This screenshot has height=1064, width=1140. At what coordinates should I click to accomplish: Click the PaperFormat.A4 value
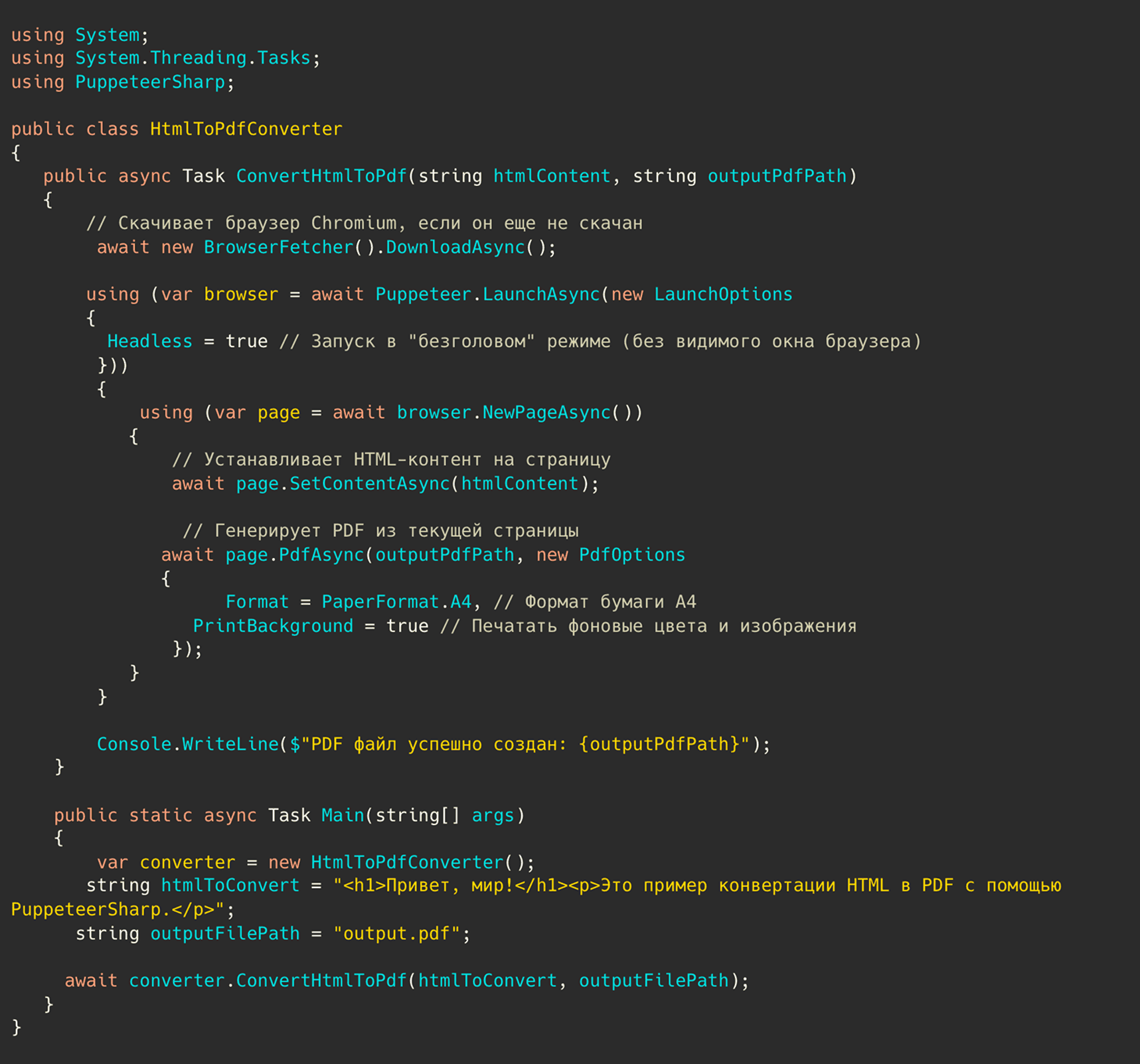tap(396, 602)
